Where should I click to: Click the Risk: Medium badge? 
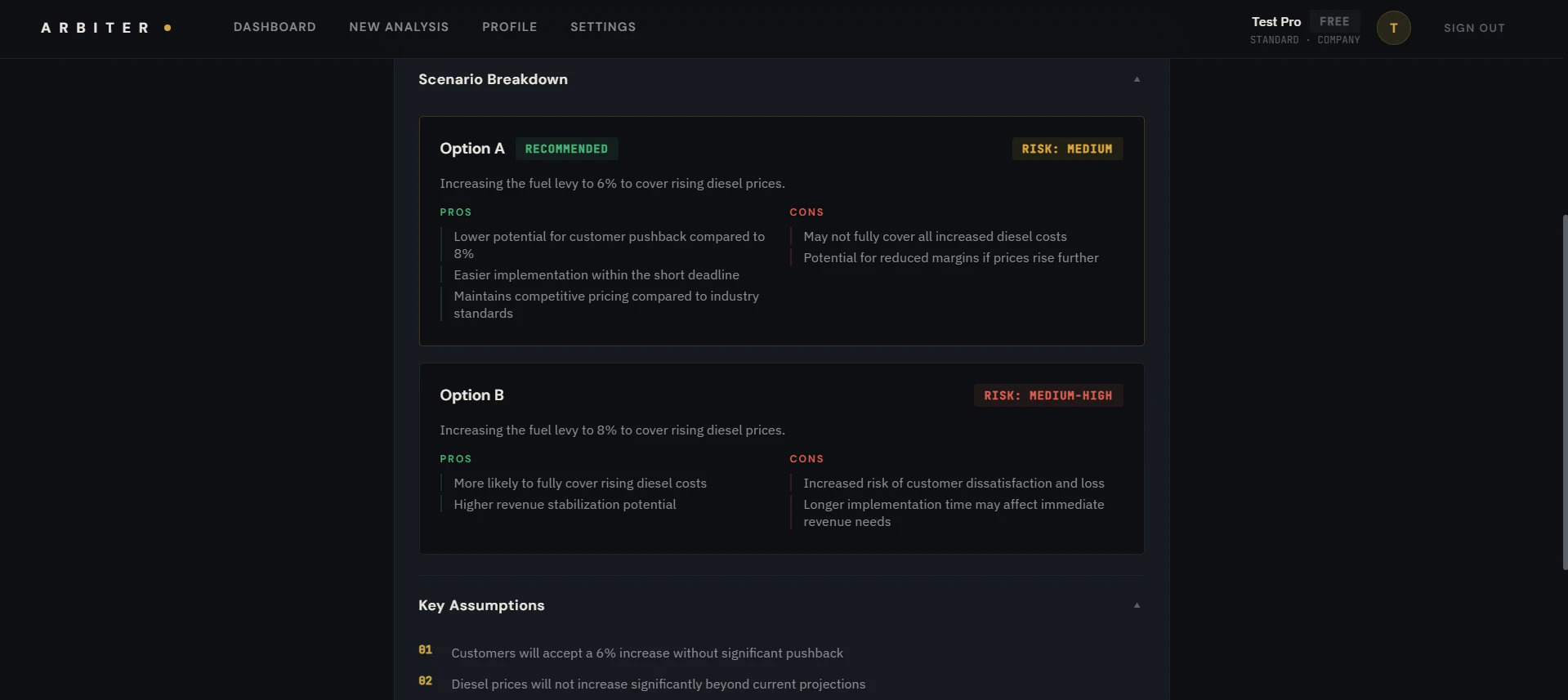point(1067,149)
